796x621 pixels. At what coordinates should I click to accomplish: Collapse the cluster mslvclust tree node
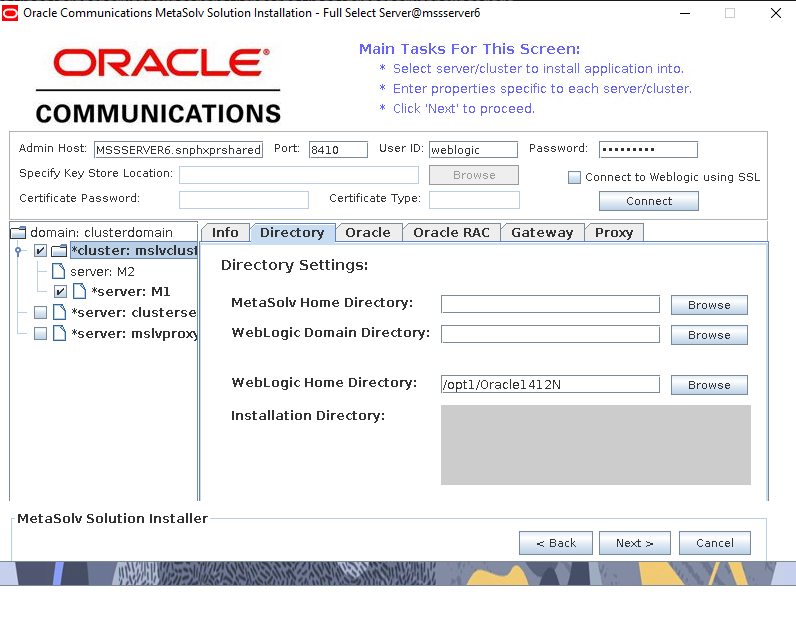[x=18, y=250]
